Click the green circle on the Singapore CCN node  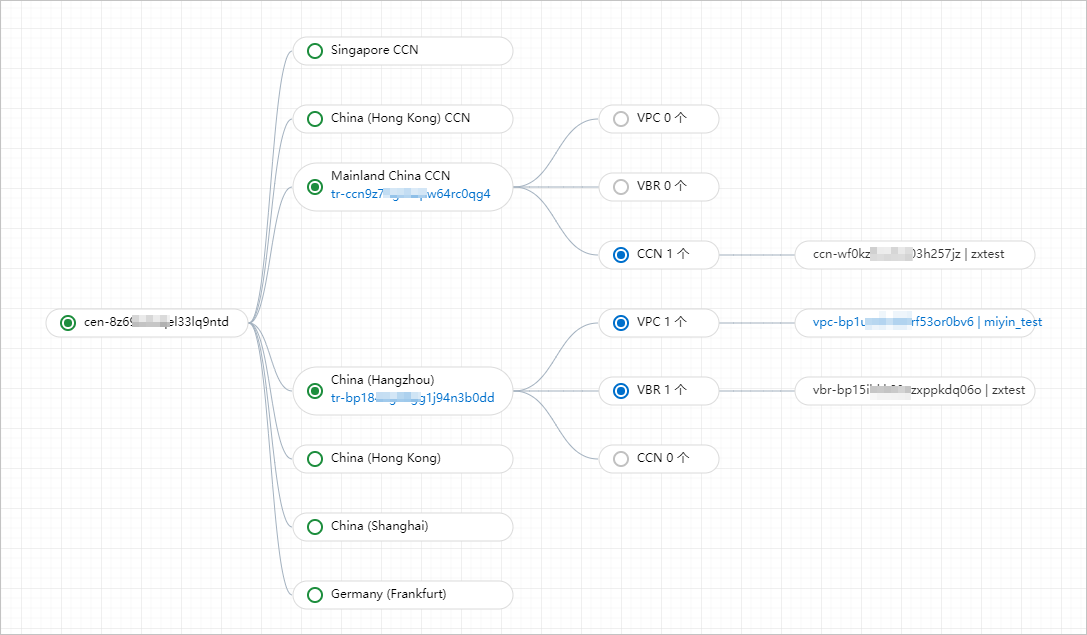coord(315,51)
